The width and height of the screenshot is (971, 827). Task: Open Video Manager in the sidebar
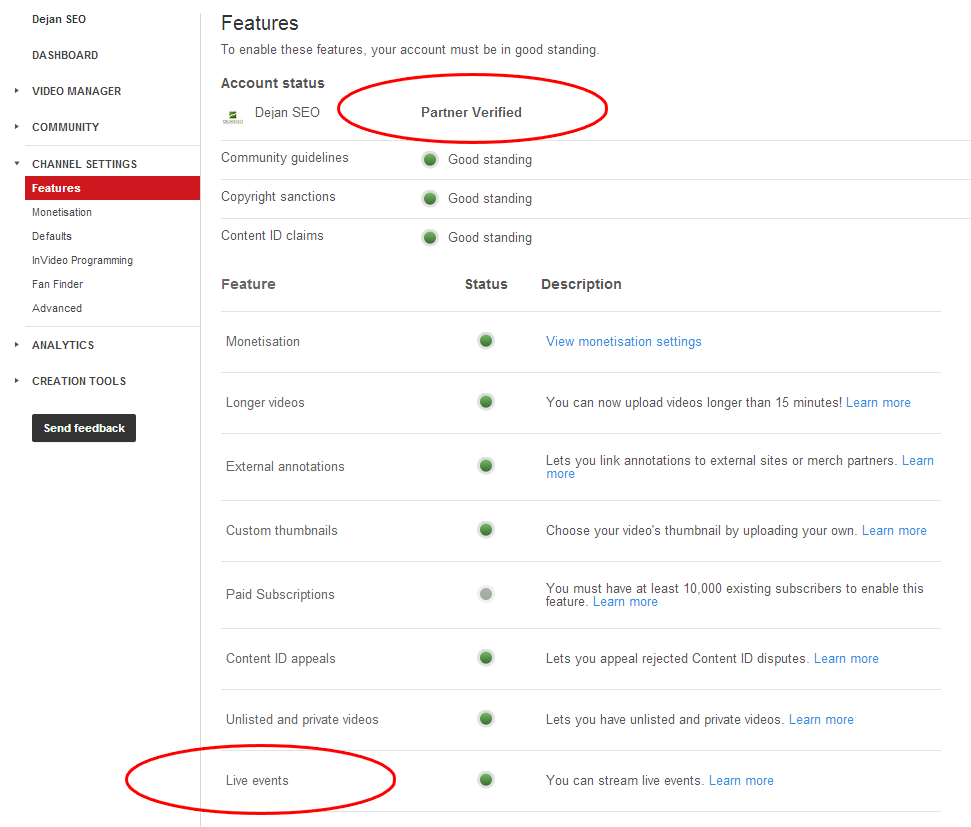[77, 91]
